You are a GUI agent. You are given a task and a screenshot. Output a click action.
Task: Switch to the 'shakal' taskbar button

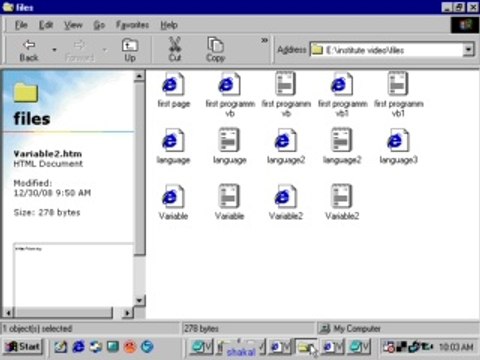point(241,347)
